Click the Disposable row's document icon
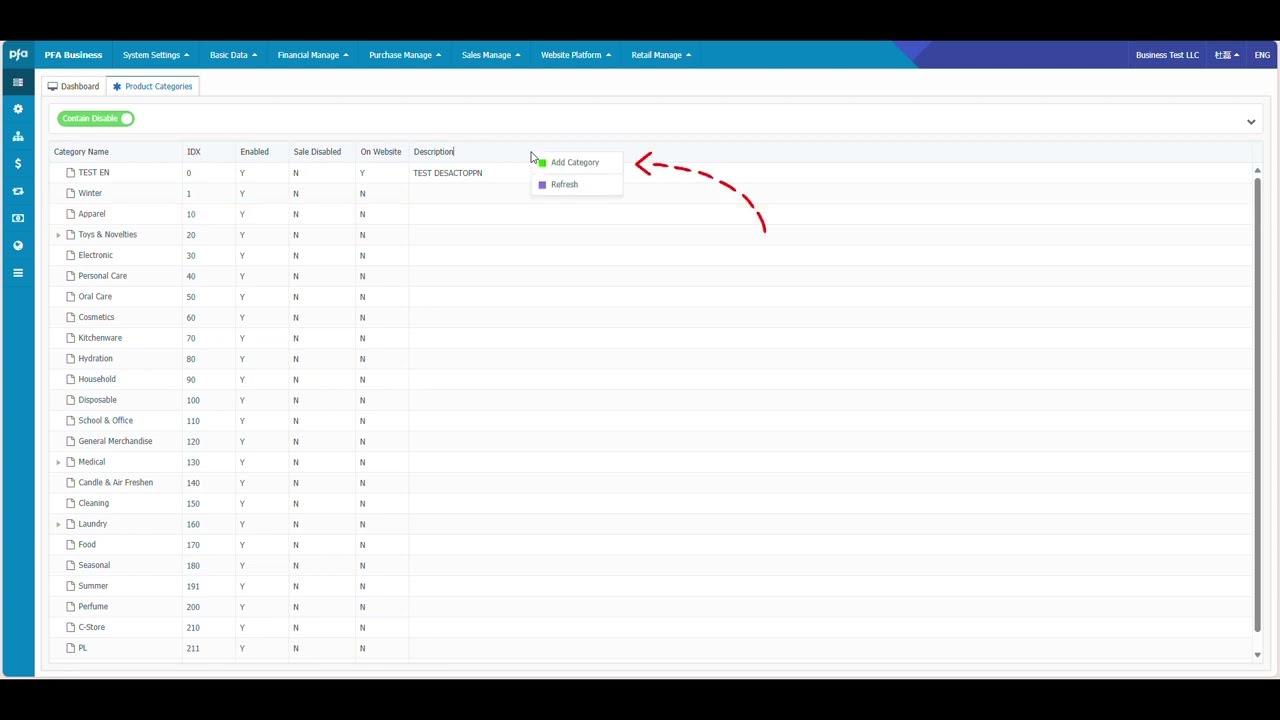Screen dimensions: 1280x720 (71, 400)
